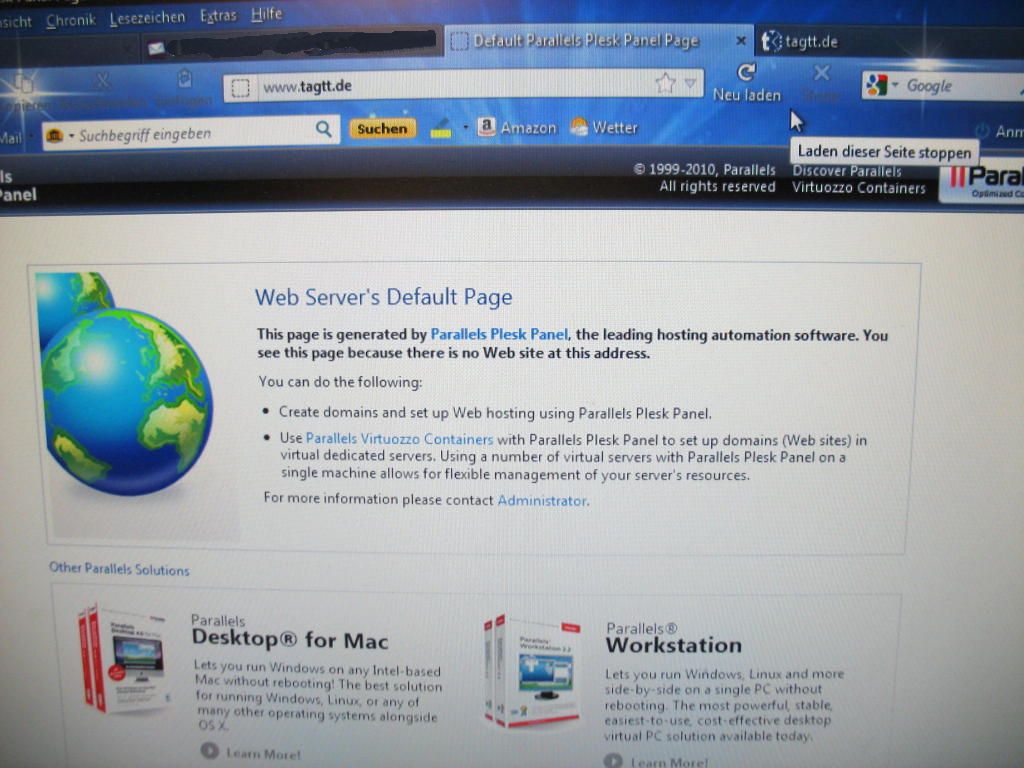Switch to Default Parallels Plesk Panel tab

tap(586, 40)
